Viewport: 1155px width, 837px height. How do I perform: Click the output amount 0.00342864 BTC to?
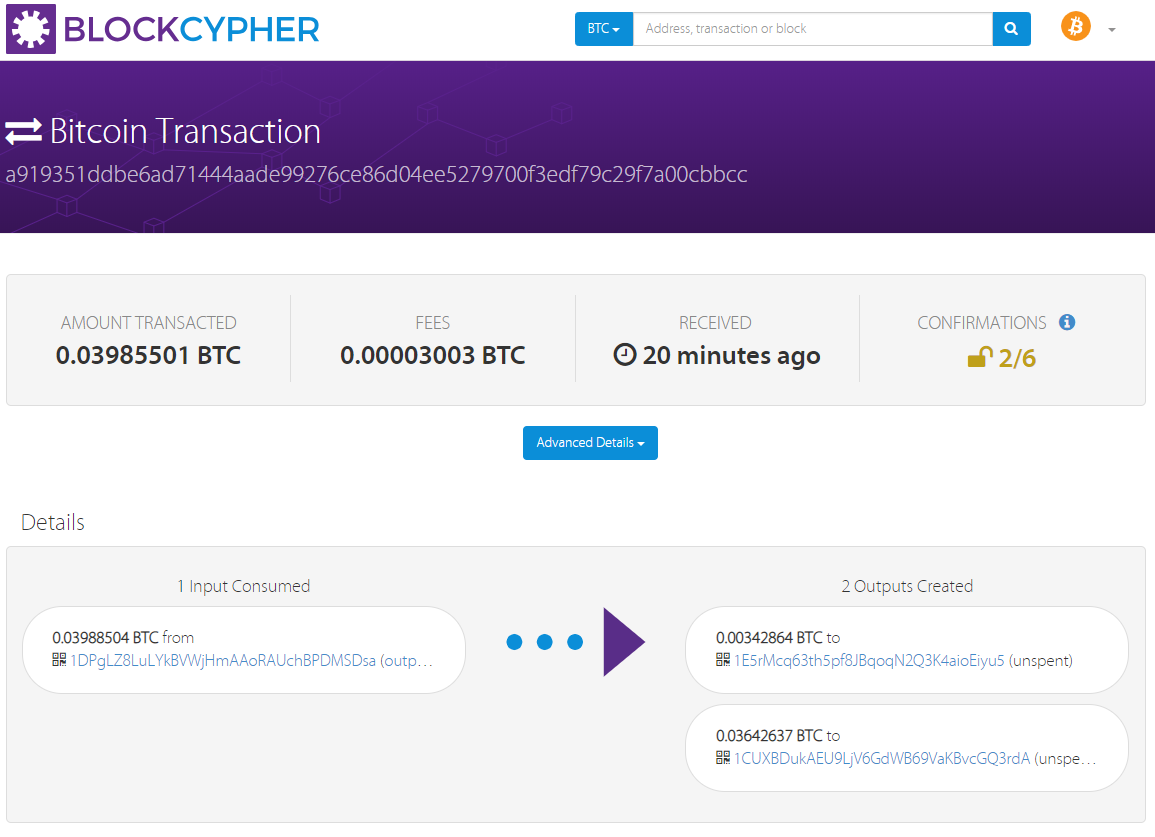pyautogui.click(x=778, y=637)
